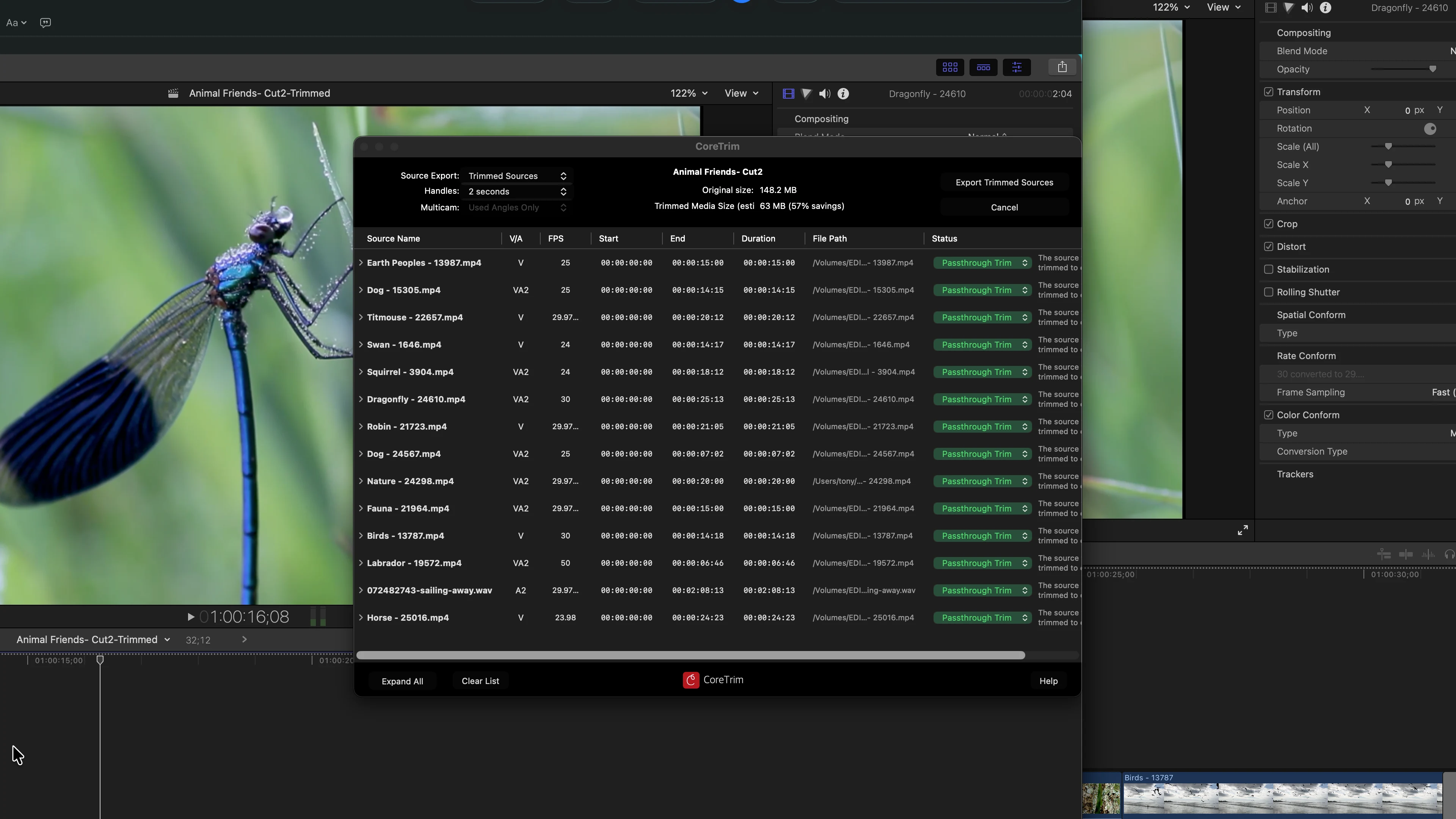Toggle the snapping icon in timeline toolbar
This screenshot has width=1456, height=819.
coord(1406,554)
